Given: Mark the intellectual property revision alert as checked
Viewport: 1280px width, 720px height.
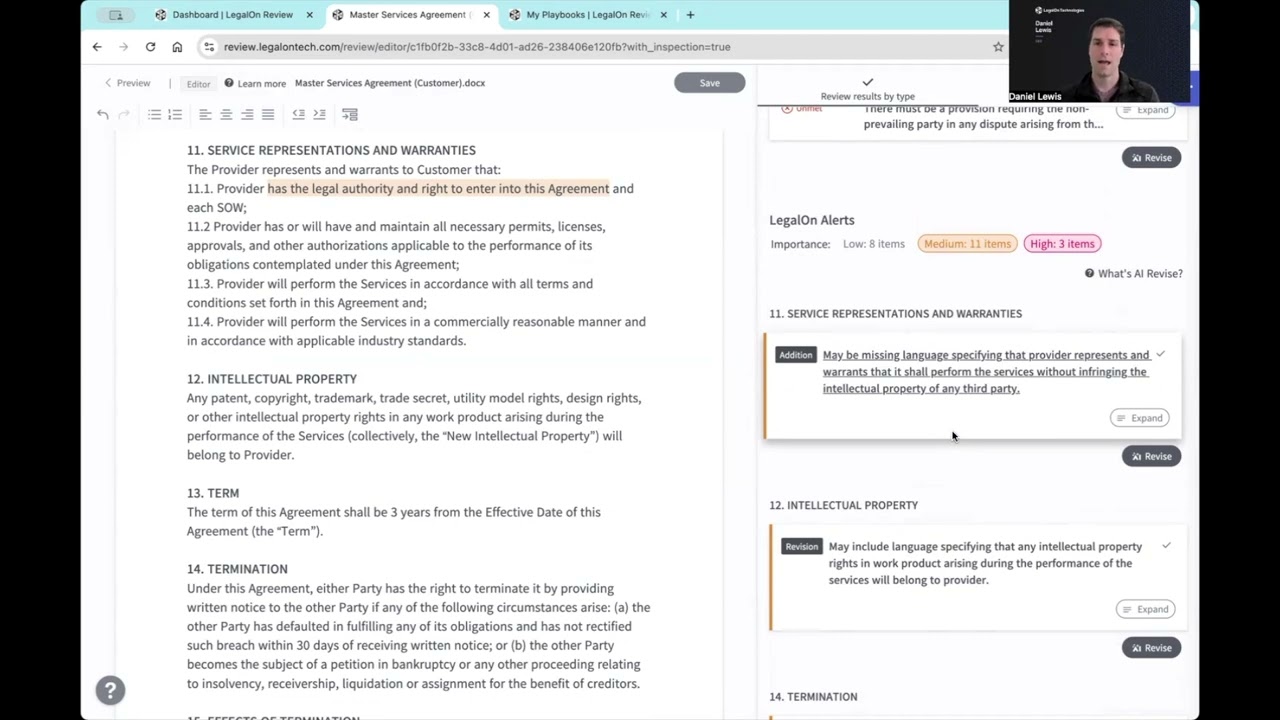Looking at the screenshot, I should pyautogui.click(x=1166, y=546).
